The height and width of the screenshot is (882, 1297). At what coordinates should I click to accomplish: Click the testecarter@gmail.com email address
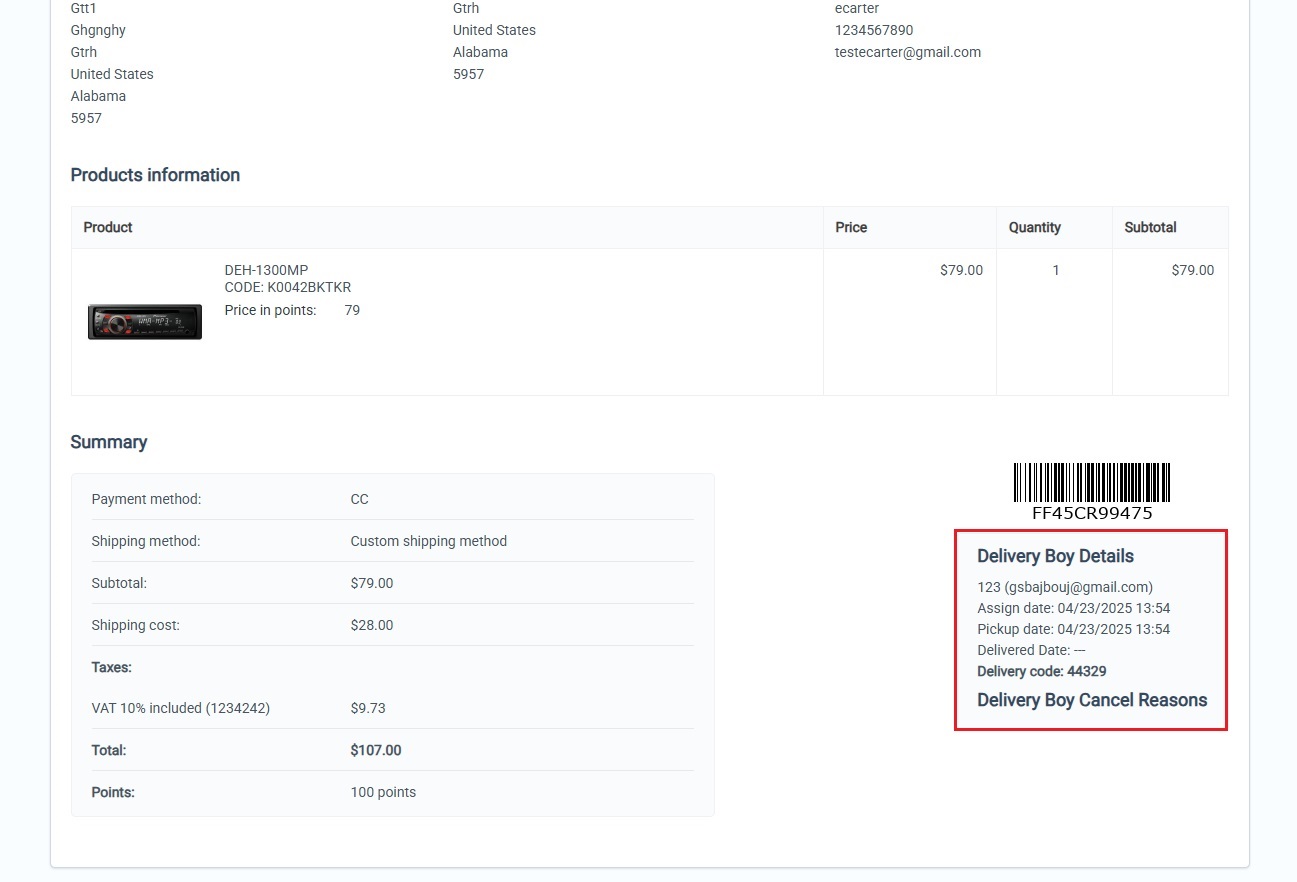coord(907,52)
